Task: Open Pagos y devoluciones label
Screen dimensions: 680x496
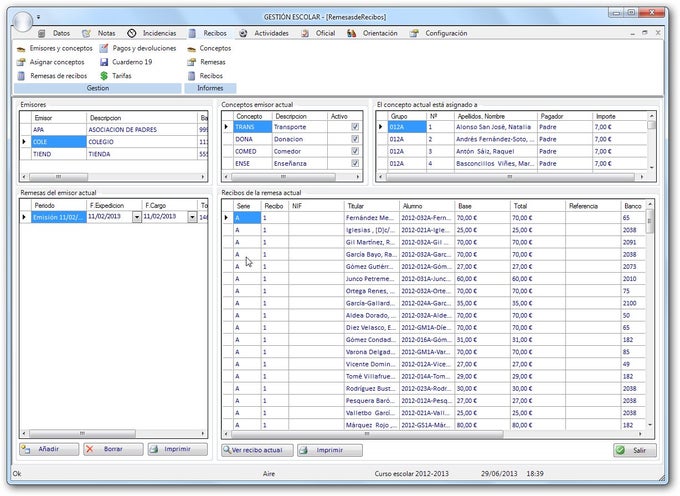Action: [x=144, y=49]
